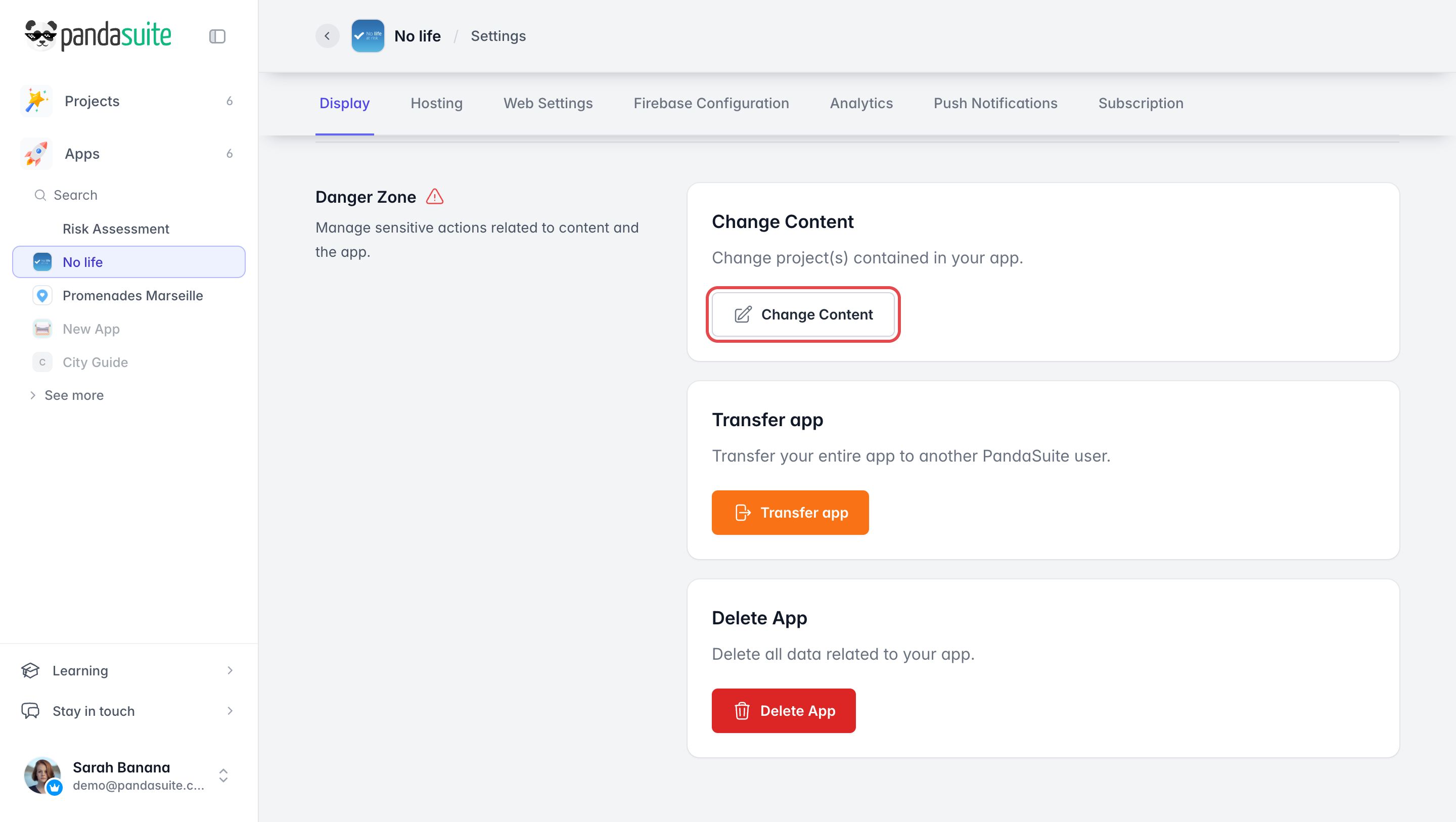The image size is (1456, 822).
Task: Open the Subscription tab
Action: click(1141, 104)
